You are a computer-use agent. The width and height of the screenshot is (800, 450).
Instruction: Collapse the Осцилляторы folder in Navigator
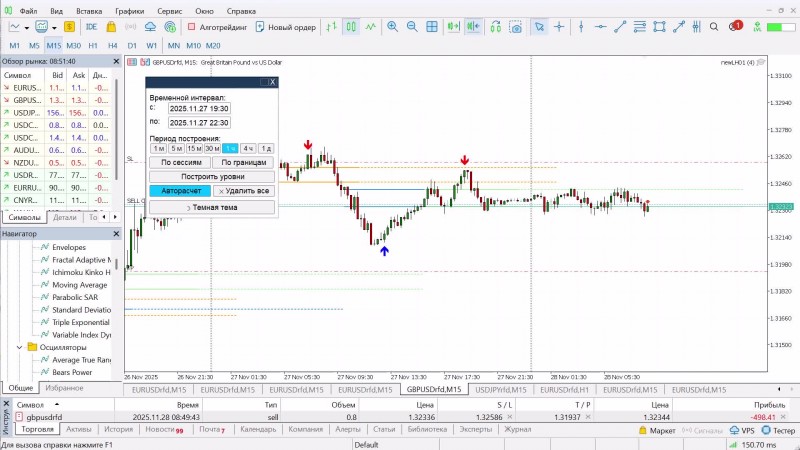(x=19, y=347)
